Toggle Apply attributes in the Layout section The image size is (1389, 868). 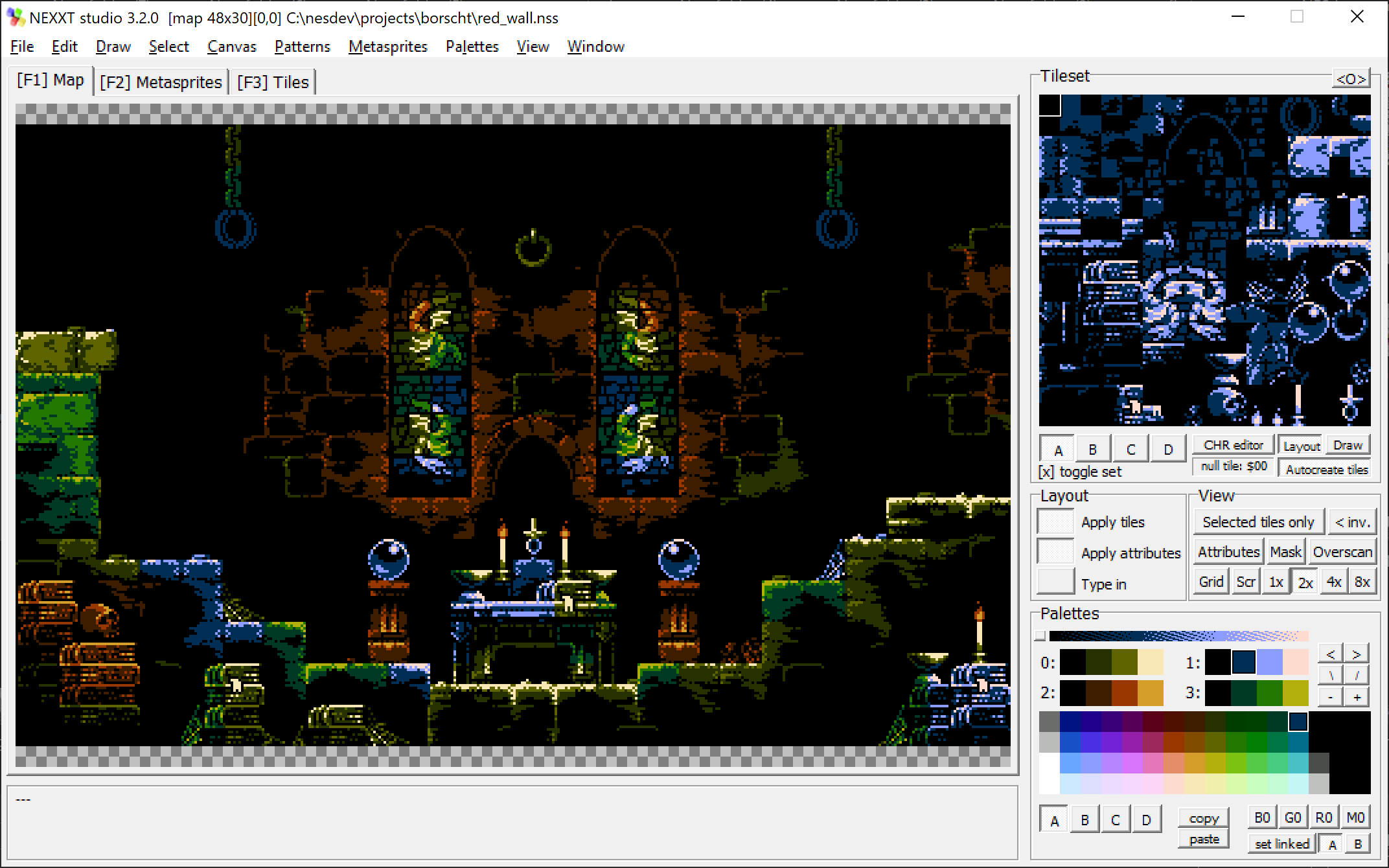click(1056, 553)
